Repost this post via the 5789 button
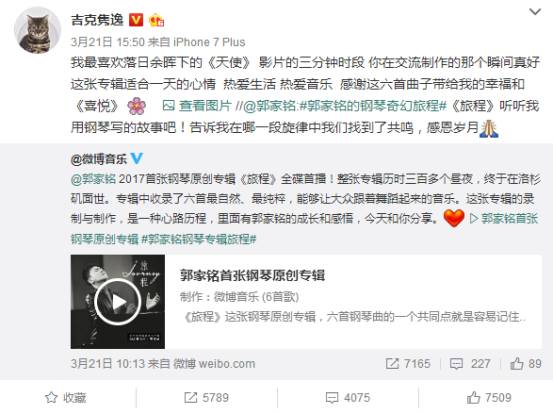 (207, 398)
